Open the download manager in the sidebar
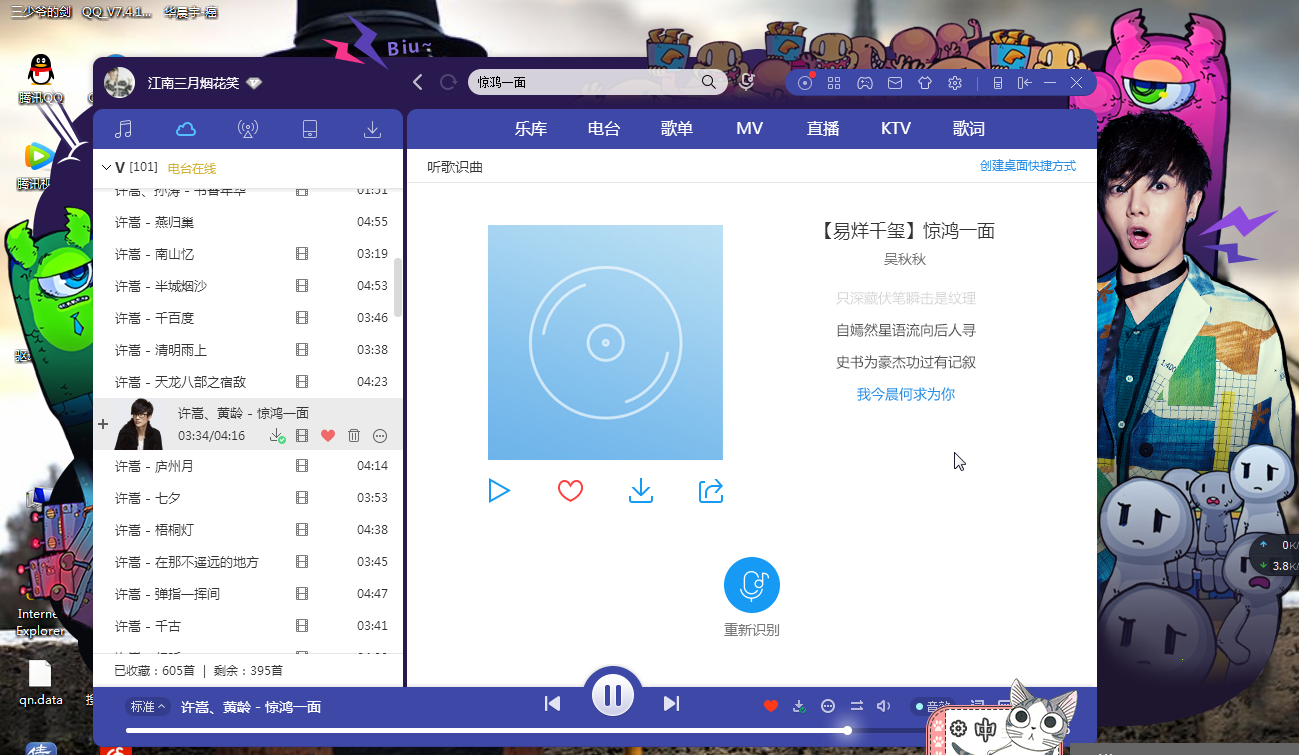The image size is (1299, 755). click(372, 129)
